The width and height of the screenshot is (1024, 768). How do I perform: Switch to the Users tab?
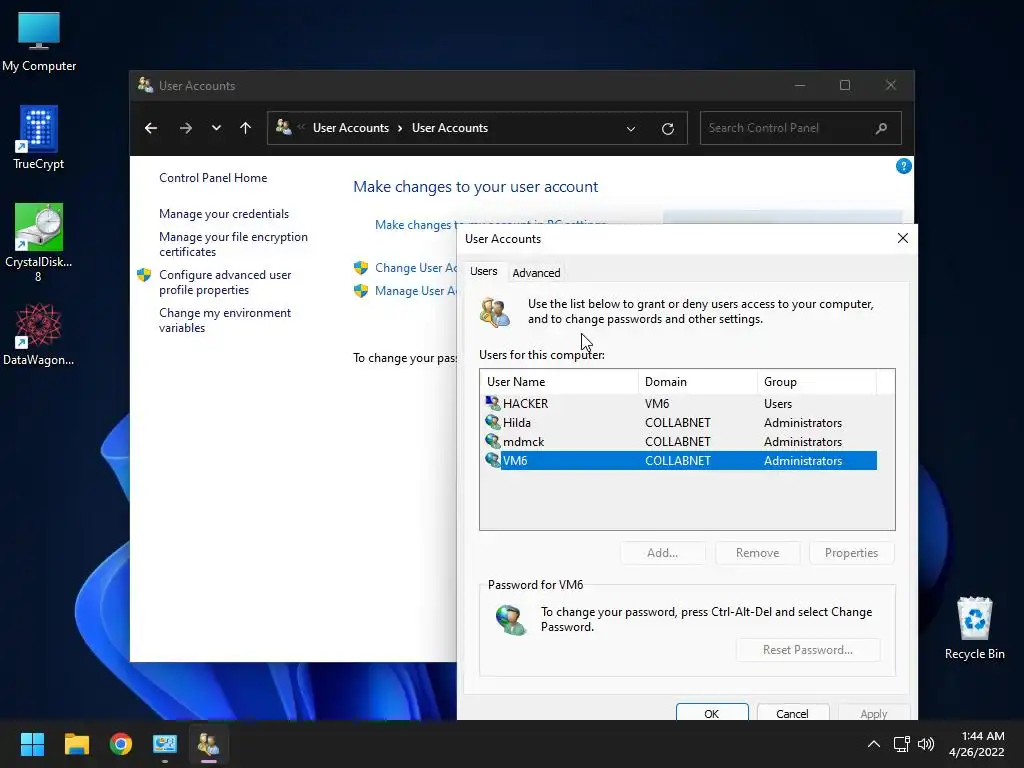coord(483,271)
